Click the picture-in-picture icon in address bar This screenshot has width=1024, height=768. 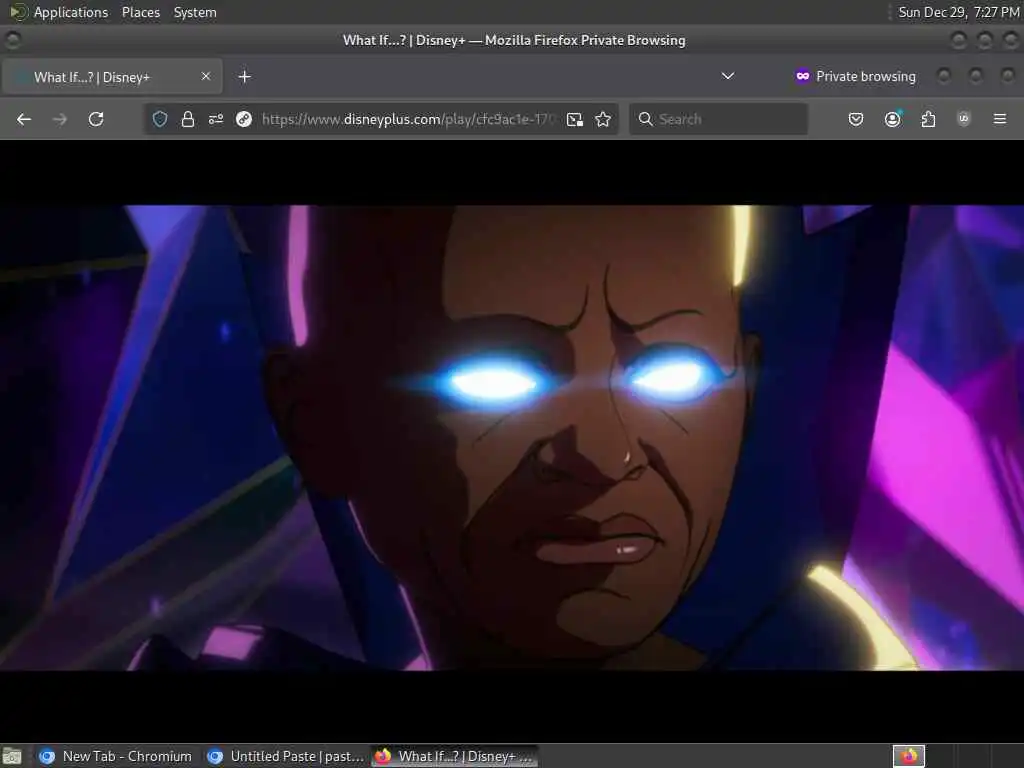(x=575, y=119)
